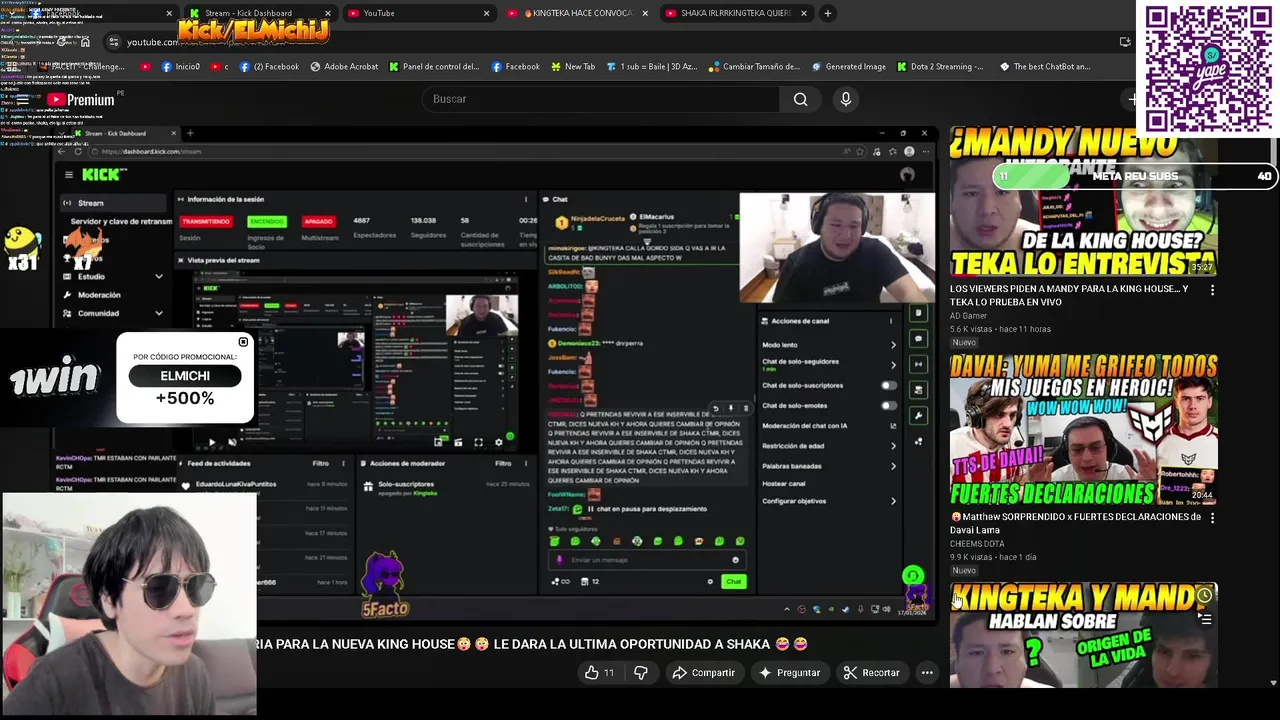Click the Recortar button
The height and width of the screenshot is (720, 1280).
pyautogui.click(x=871, y=673)
